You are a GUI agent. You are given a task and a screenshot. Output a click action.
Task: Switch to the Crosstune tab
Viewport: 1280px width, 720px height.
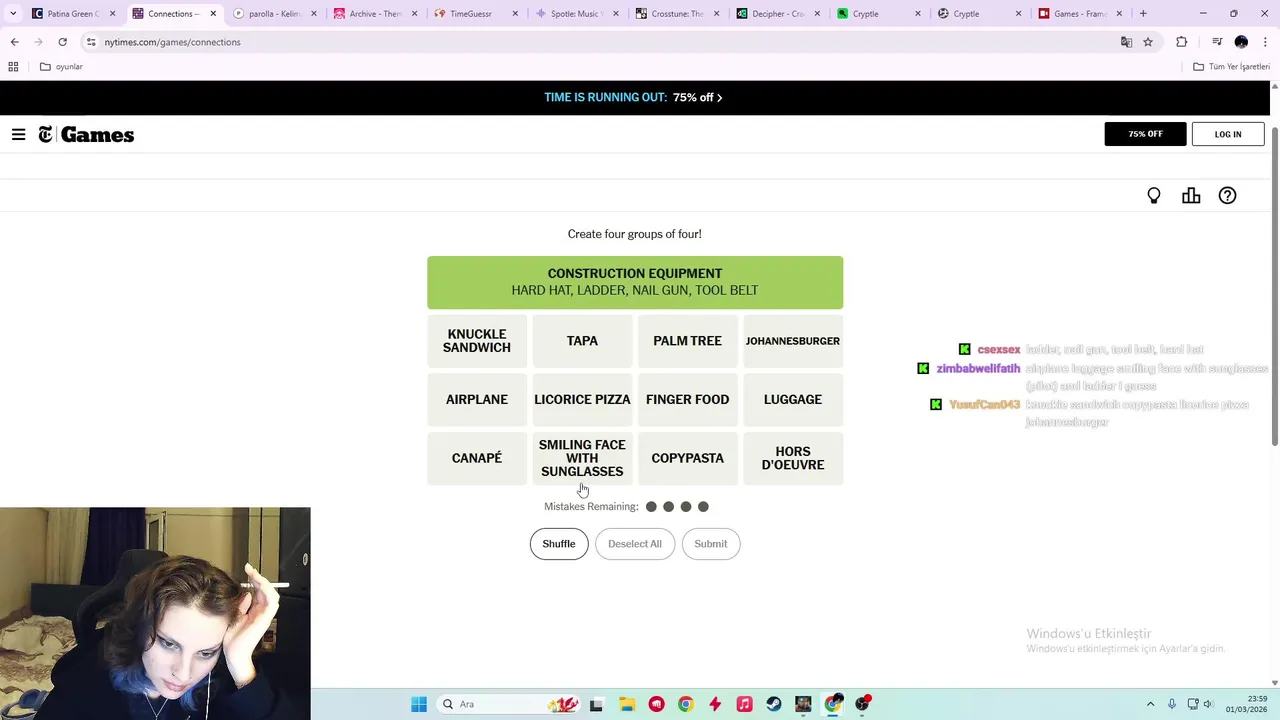(x=677, y=14)
